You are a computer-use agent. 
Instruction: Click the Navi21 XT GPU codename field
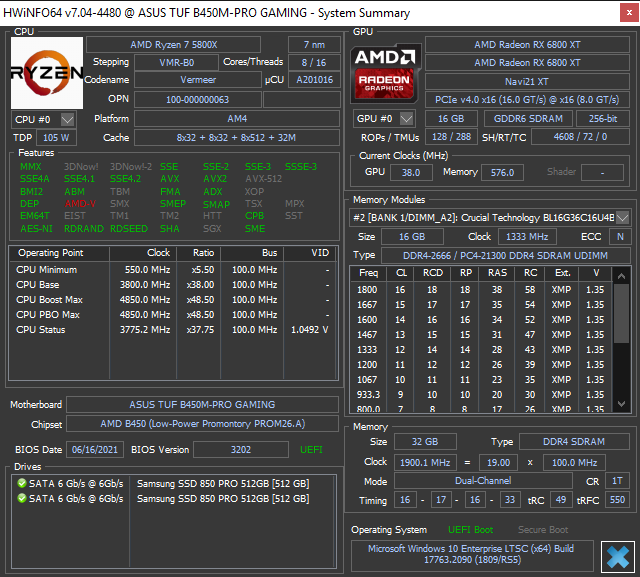pyautogui.click(x=527, y=82)
